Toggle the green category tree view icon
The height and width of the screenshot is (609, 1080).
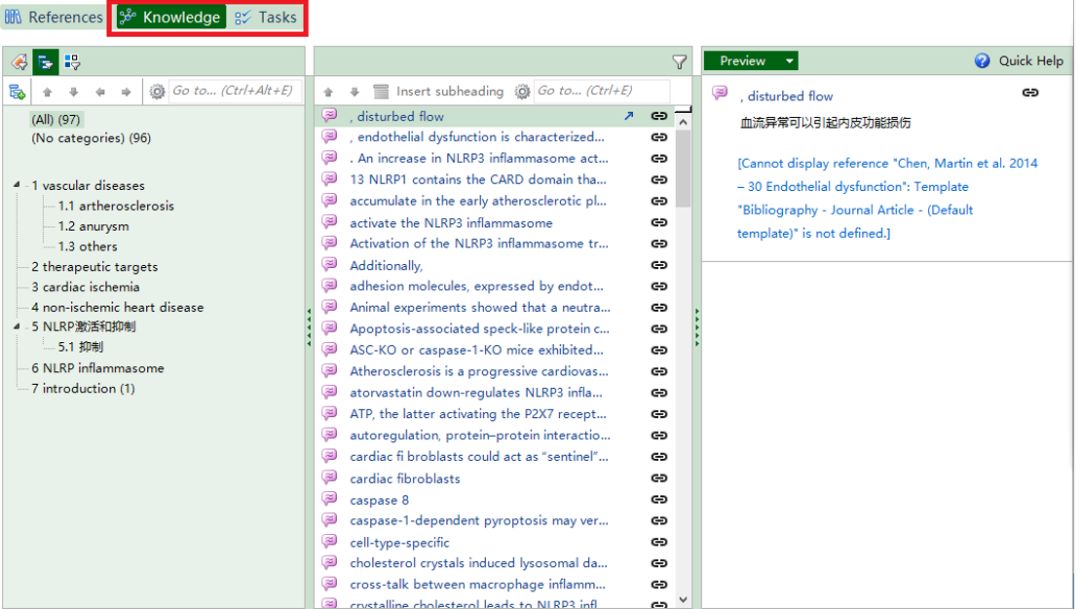(45, 62)
